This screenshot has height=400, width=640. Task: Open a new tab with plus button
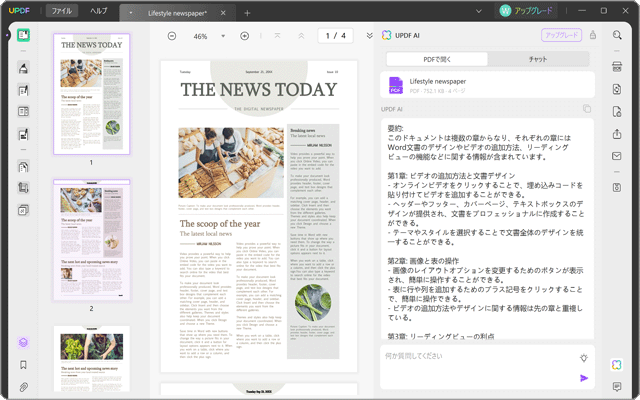coord(247,12)
